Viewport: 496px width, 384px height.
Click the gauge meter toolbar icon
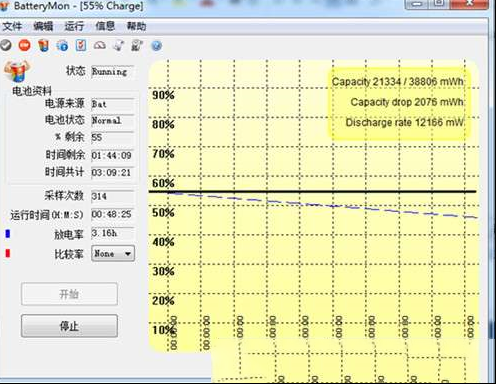pyautogui.click(x=100, y=45)
